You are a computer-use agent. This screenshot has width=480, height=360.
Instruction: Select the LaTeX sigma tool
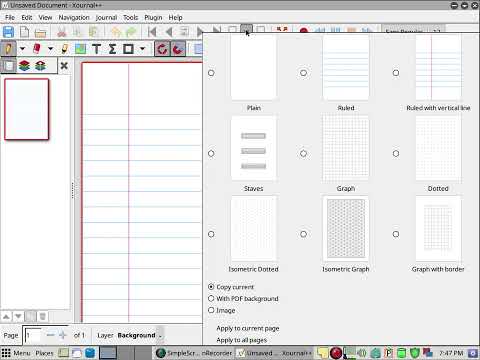(112, 49)
